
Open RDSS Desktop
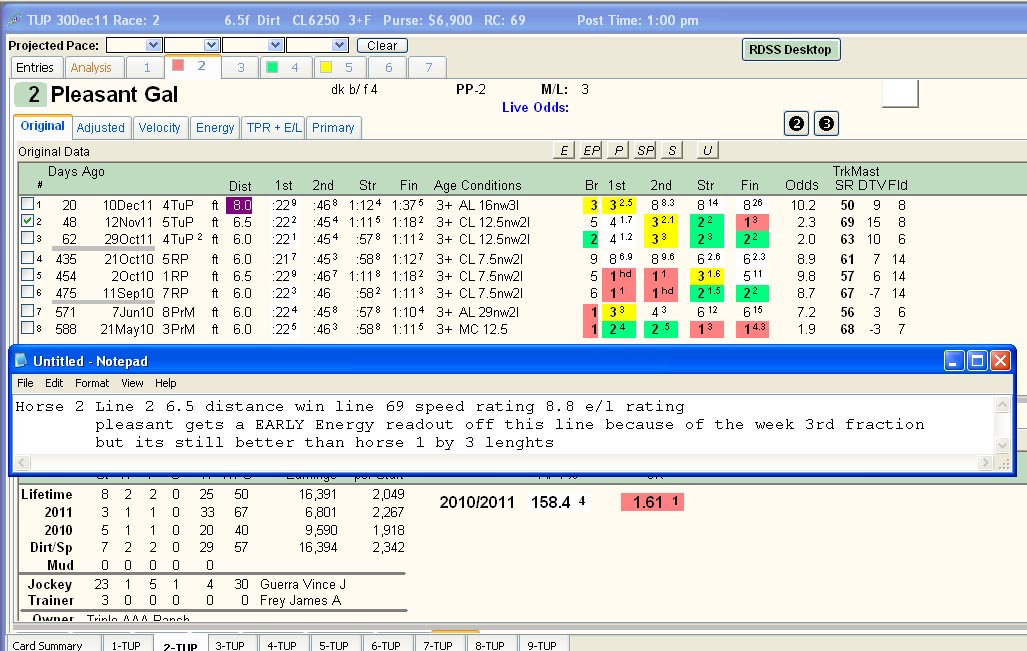(x=791, y=49)
